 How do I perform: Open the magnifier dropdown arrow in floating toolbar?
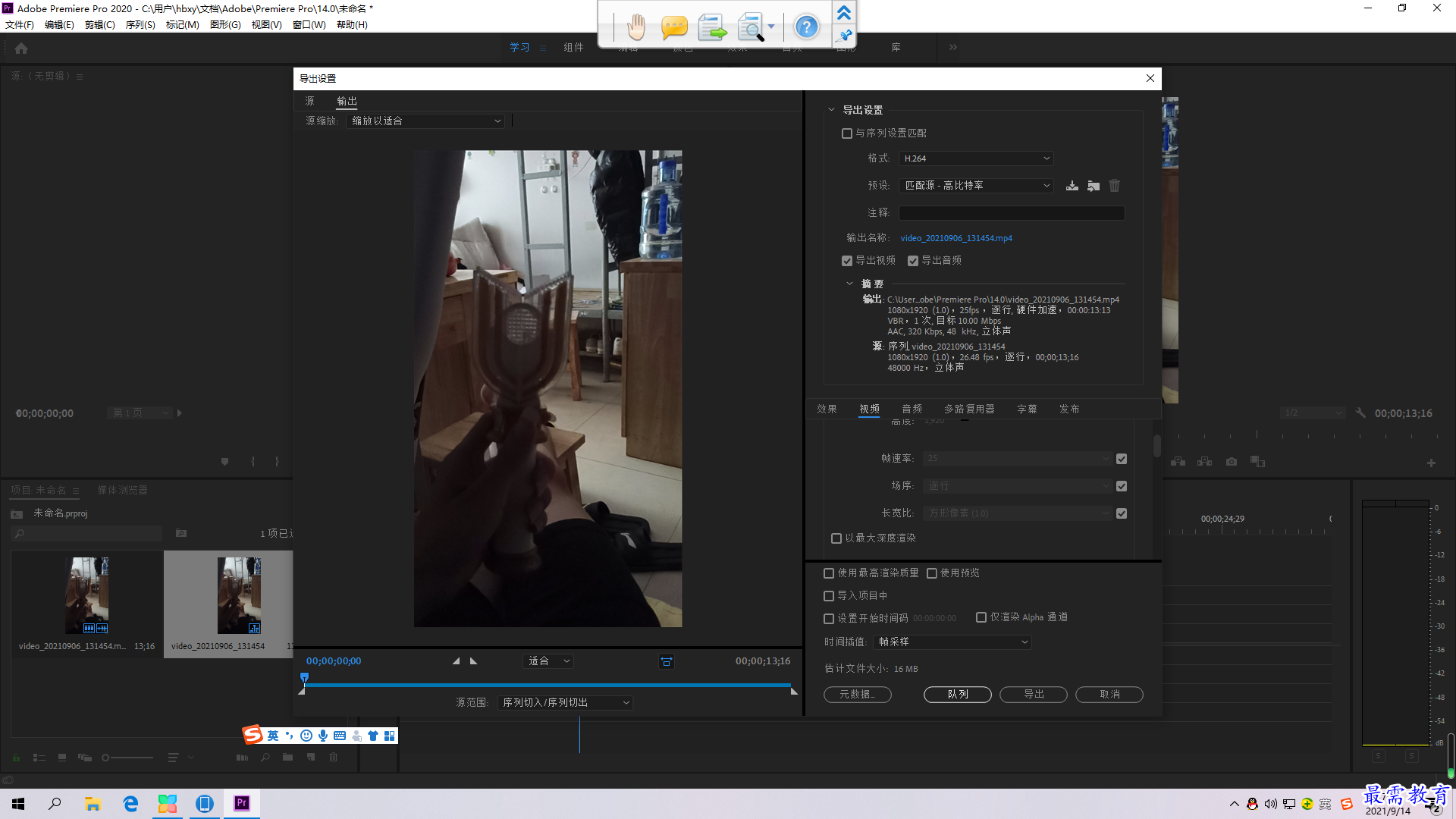click(771, 27)
